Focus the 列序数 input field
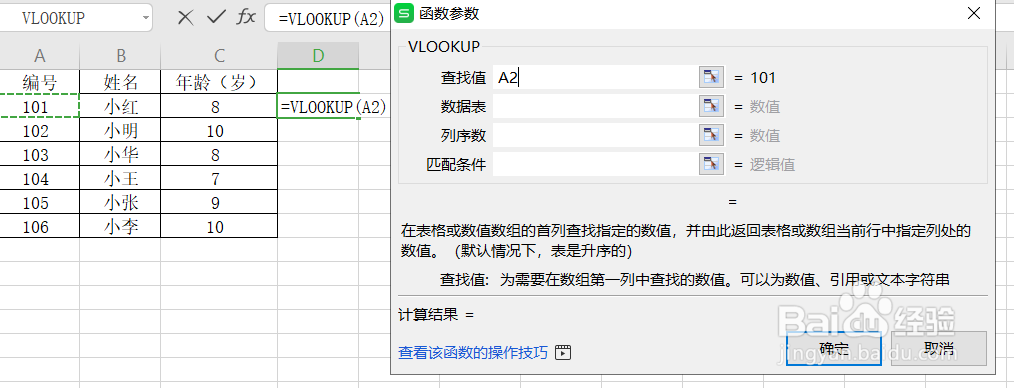The height and width of the screenshot is (388, 1014). coord(595,135)
